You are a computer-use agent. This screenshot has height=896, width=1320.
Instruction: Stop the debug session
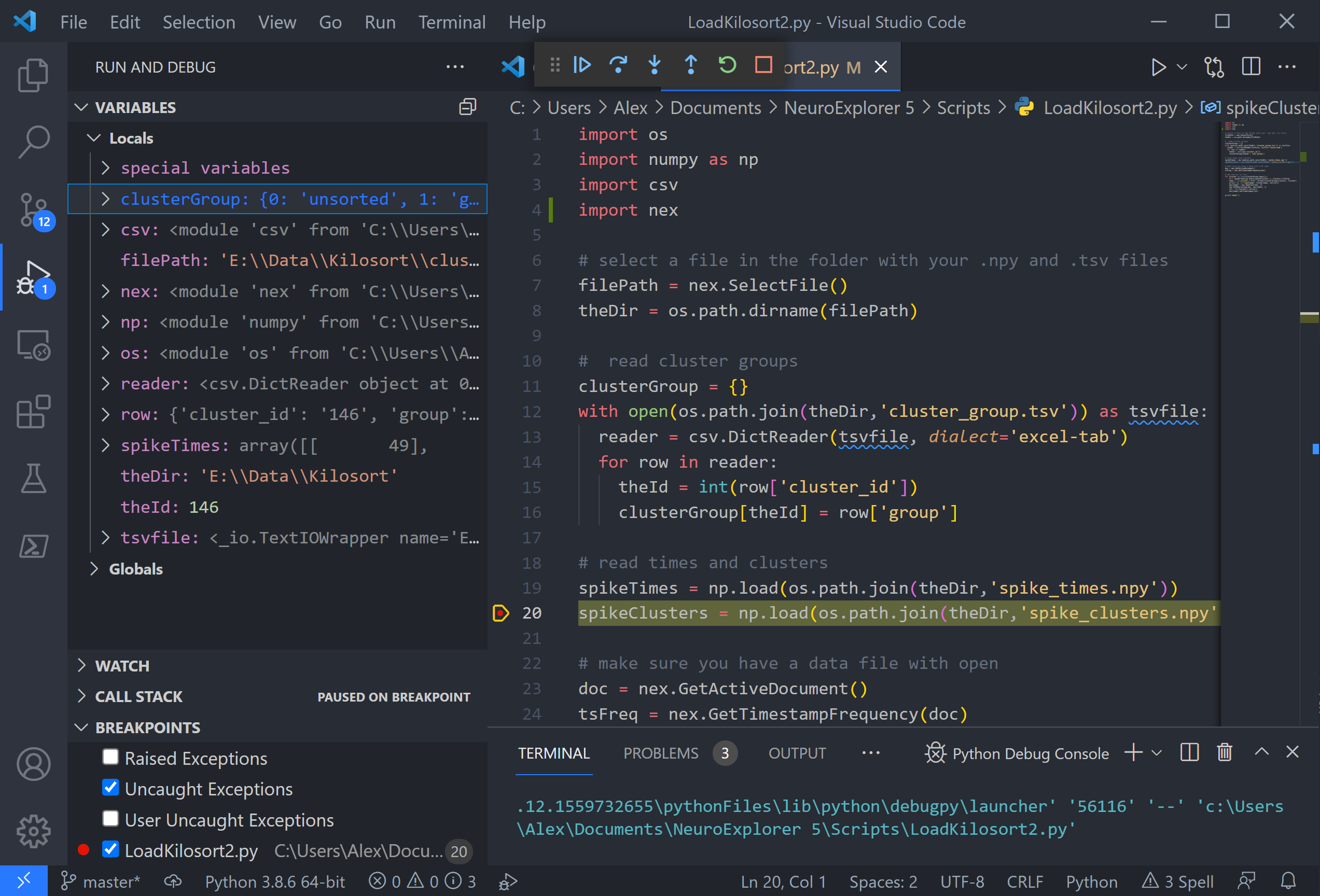pos(763,65)
